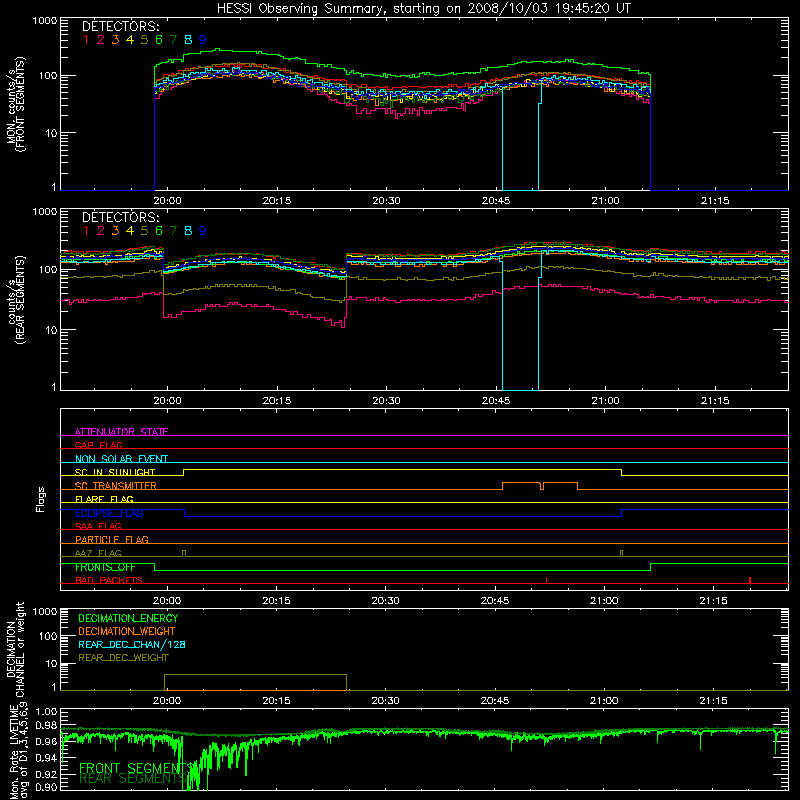The image size is (800, 800).
Task: Select the ECLIPSE_FLAG label
Action: 109,513
